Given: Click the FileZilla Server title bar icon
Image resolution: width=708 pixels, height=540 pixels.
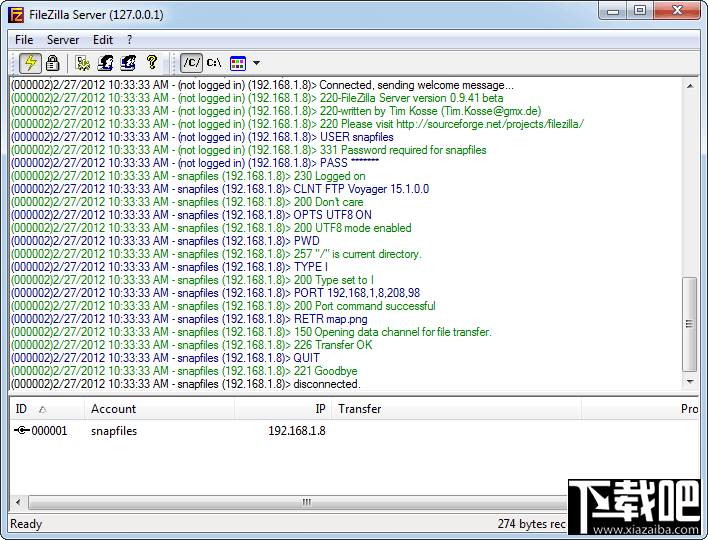Looking at the screenshot, I should 16,15.
